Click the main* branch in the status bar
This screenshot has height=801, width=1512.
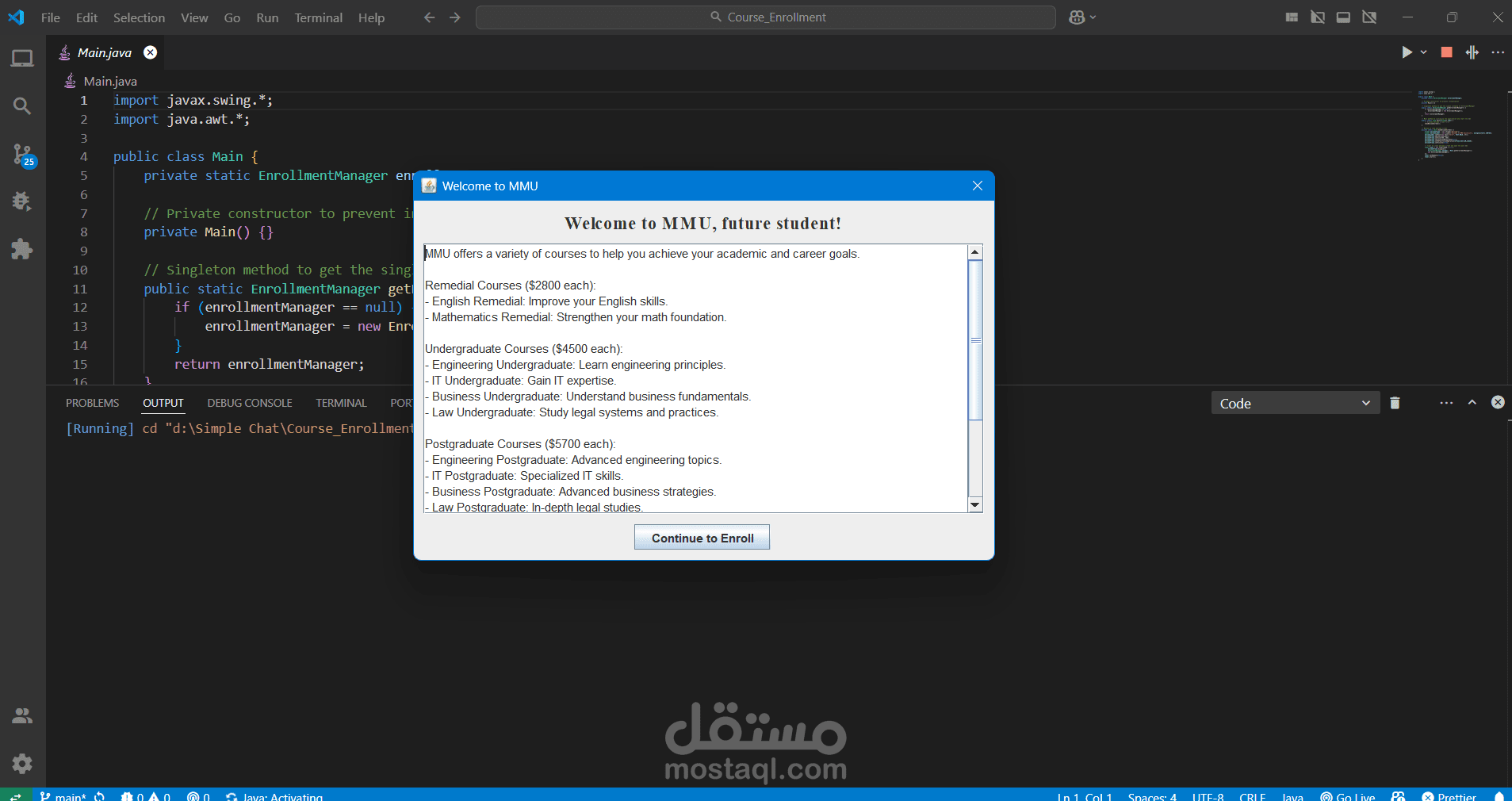[63, 795]
